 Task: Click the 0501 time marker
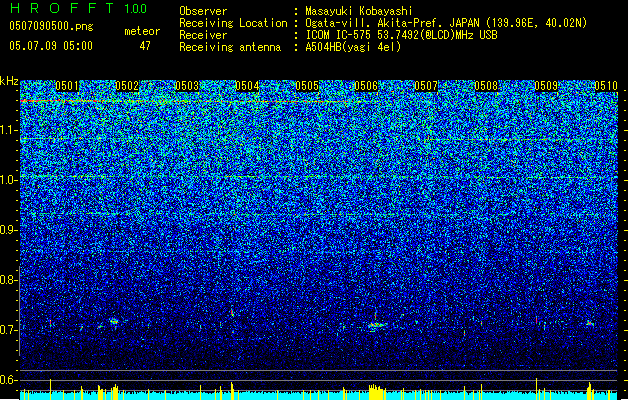click(67, 86)
